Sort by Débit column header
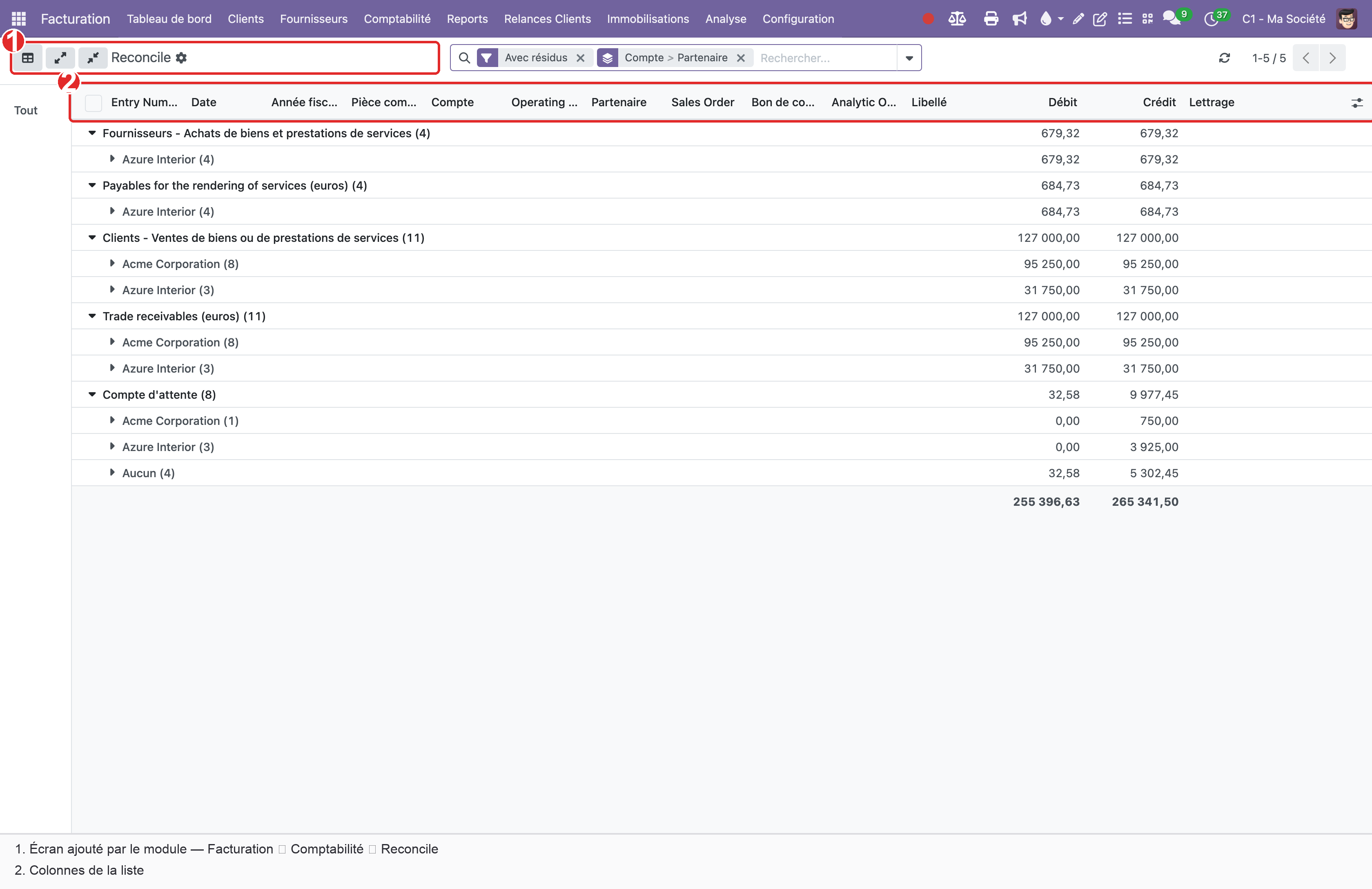Screen dimensions: 1372x889 pos(1062,103)
